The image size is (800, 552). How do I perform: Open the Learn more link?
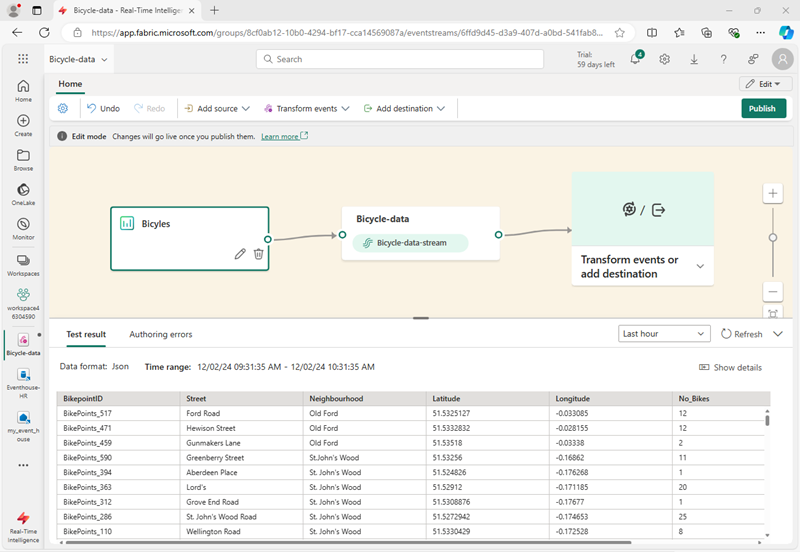[x=284, y=136]
